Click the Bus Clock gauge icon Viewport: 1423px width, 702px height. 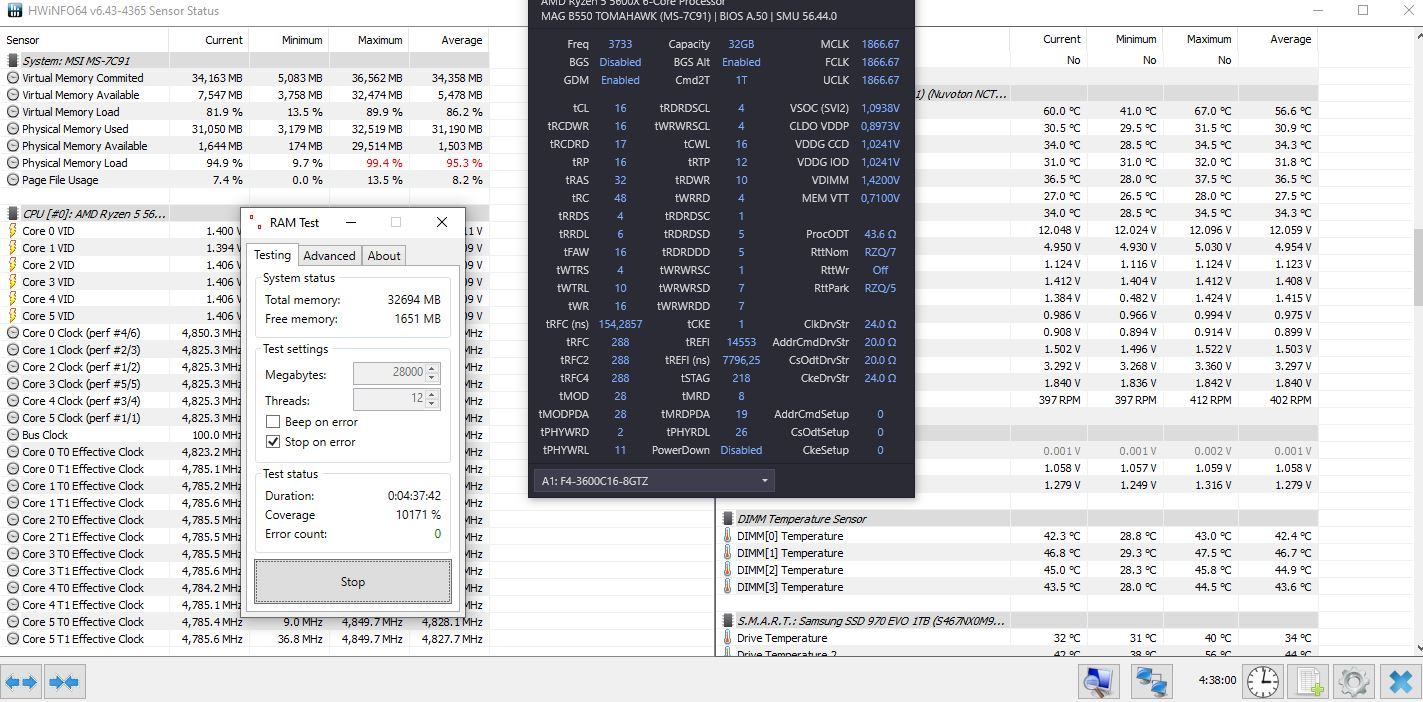point(12,435)
